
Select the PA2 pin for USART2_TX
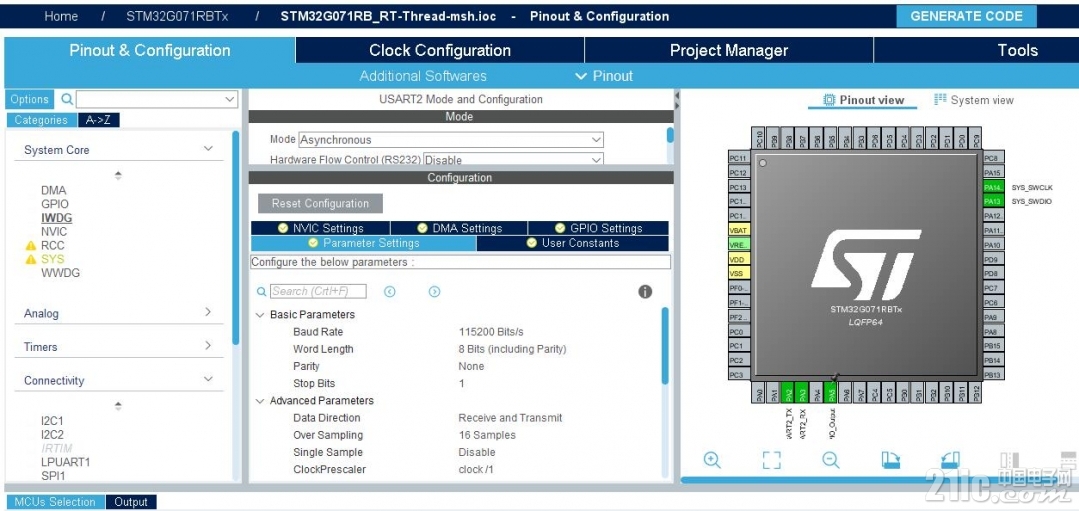click(788, 393)
